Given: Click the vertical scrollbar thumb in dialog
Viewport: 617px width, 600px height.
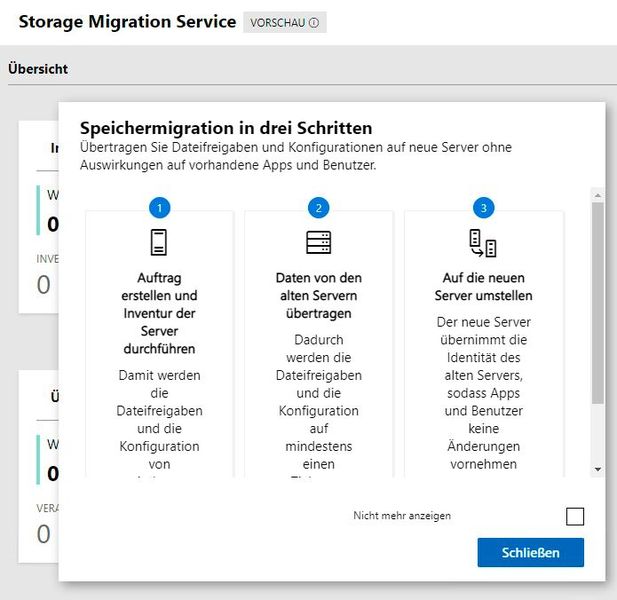Looking at the screenshot, I should coord(598,303).
